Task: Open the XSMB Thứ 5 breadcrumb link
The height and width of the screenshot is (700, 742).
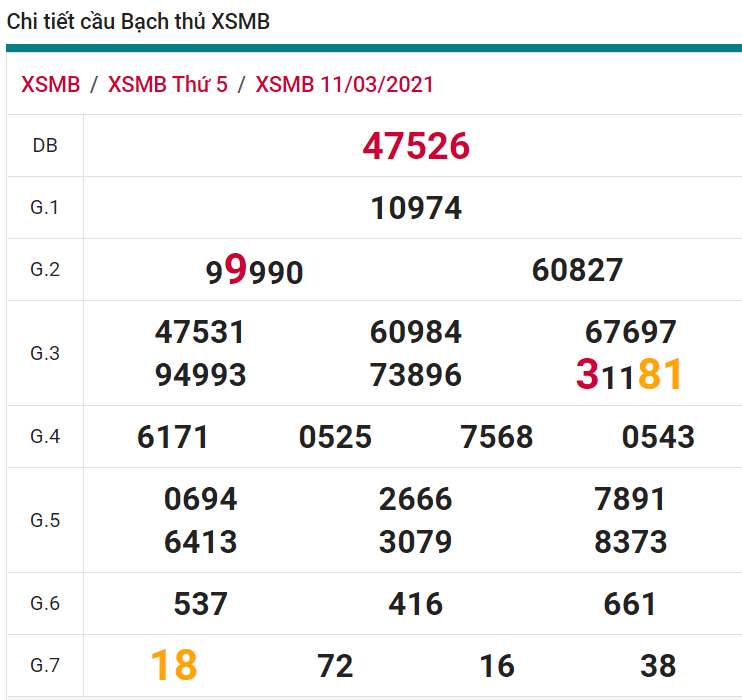Action: click(x=168, y=84)
